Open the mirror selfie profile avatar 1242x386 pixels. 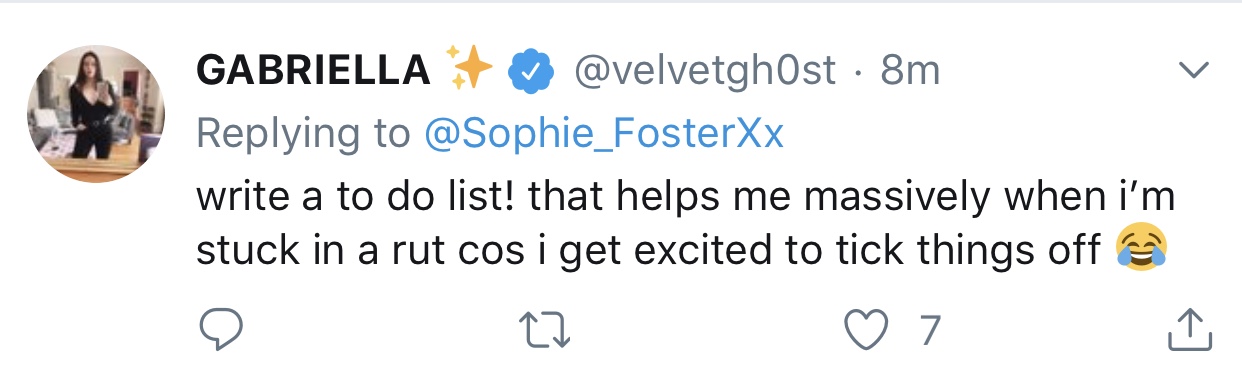96,113
